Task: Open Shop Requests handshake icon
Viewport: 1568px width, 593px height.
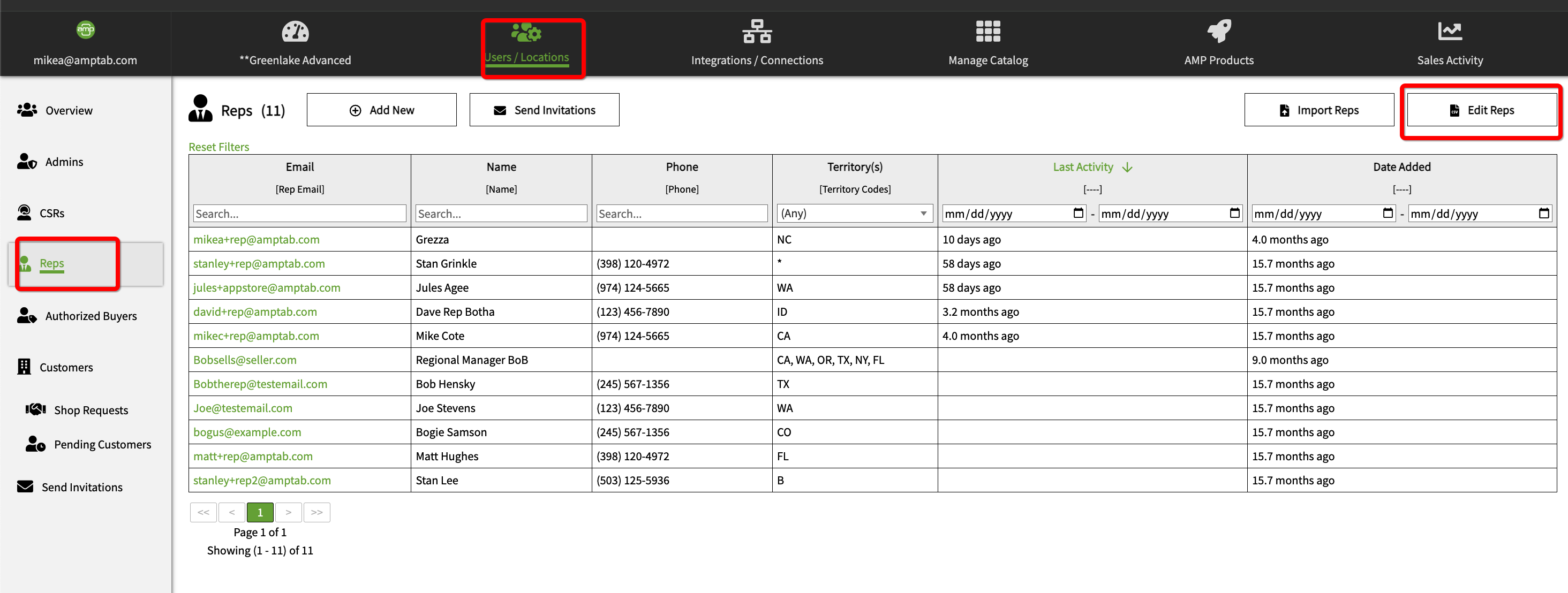Action: (x=35, y=409)
